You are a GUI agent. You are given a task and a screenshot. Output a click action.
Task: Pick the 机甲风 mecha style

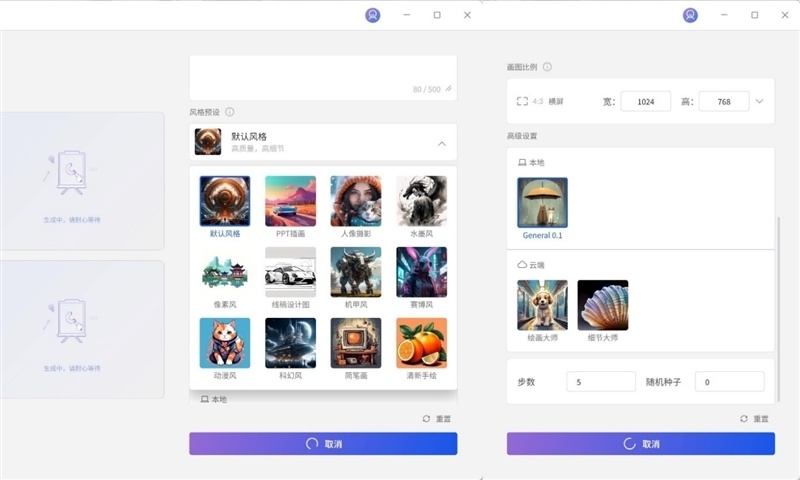[x=356, y=272]
